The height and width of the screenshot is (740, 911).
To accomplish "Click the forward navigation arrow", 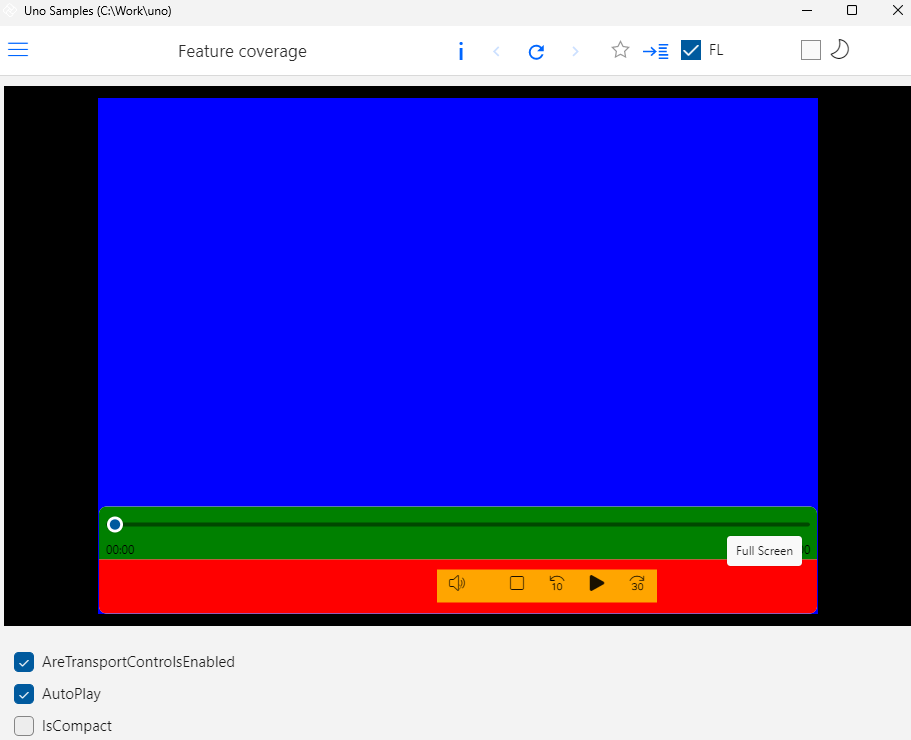I will click(x=575, y=51).
